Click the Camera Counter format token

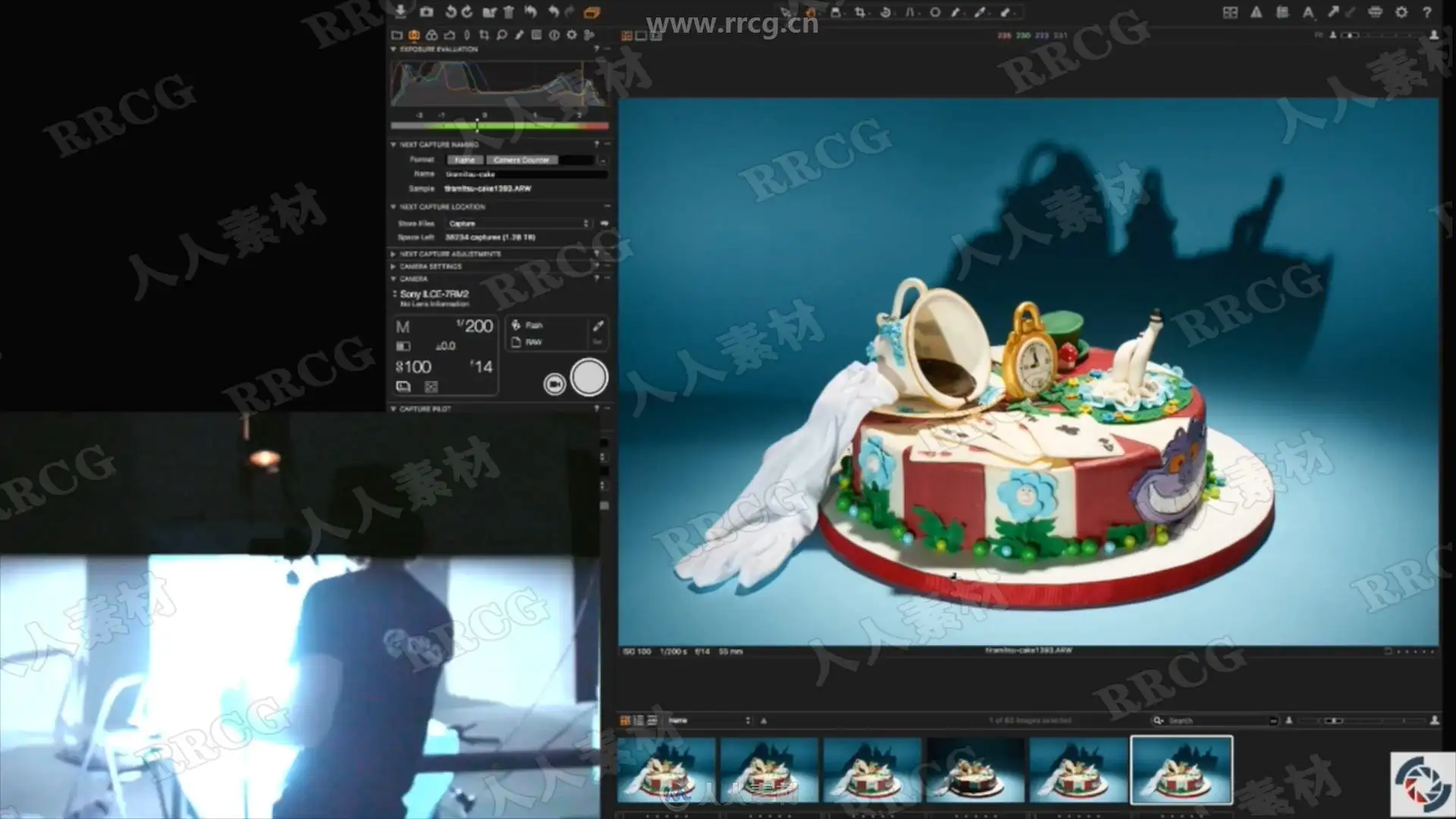coord(521,160)
